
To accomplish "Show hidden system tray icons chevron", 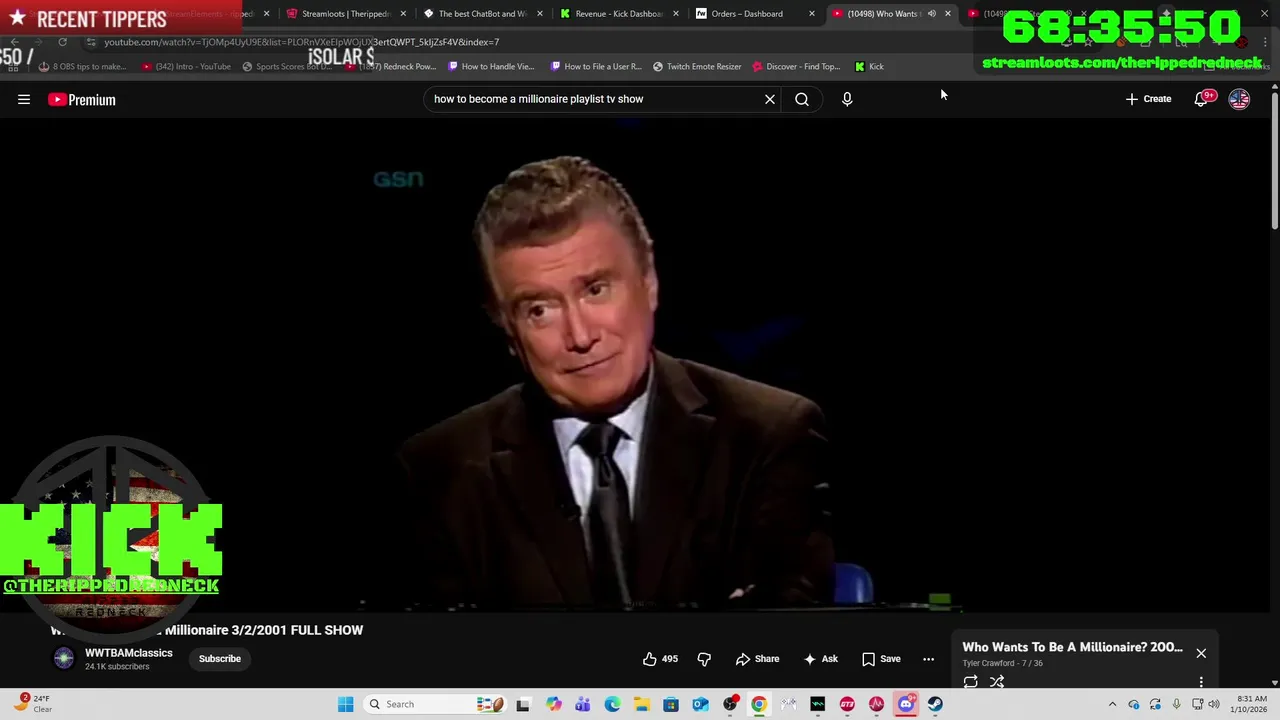I will tap(1112, 704).
